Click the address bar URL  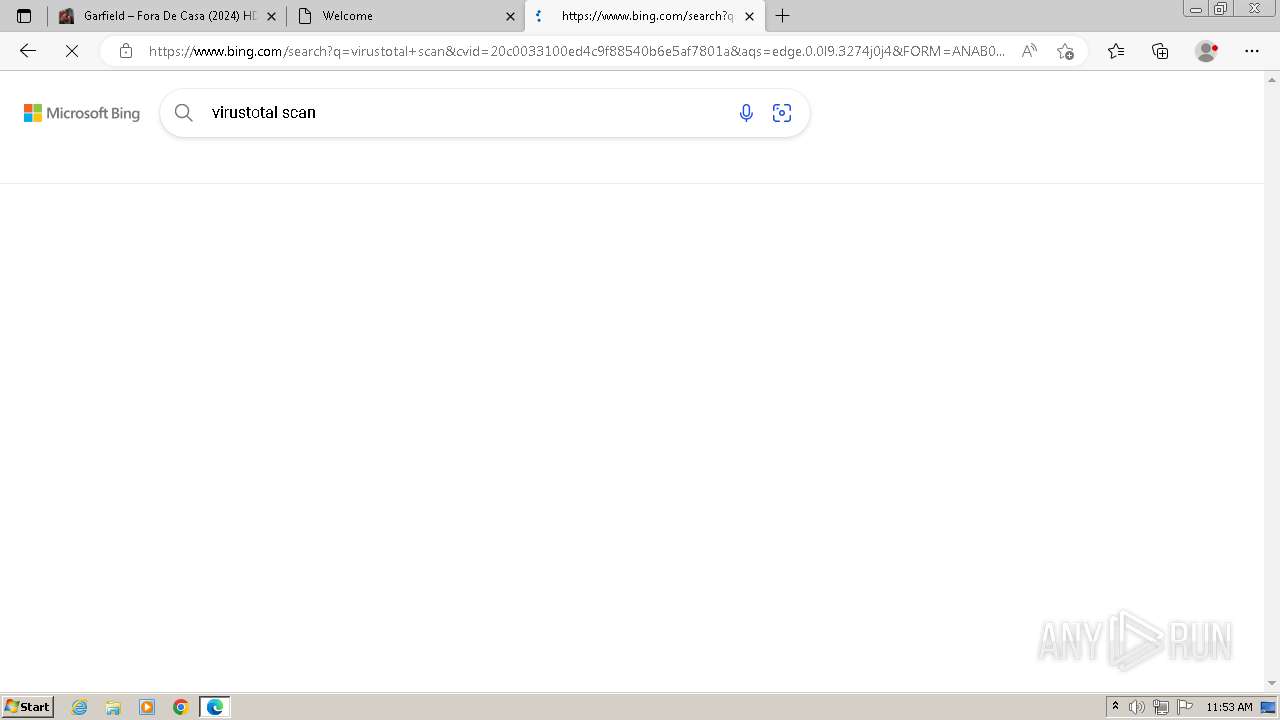click(576, 51)
